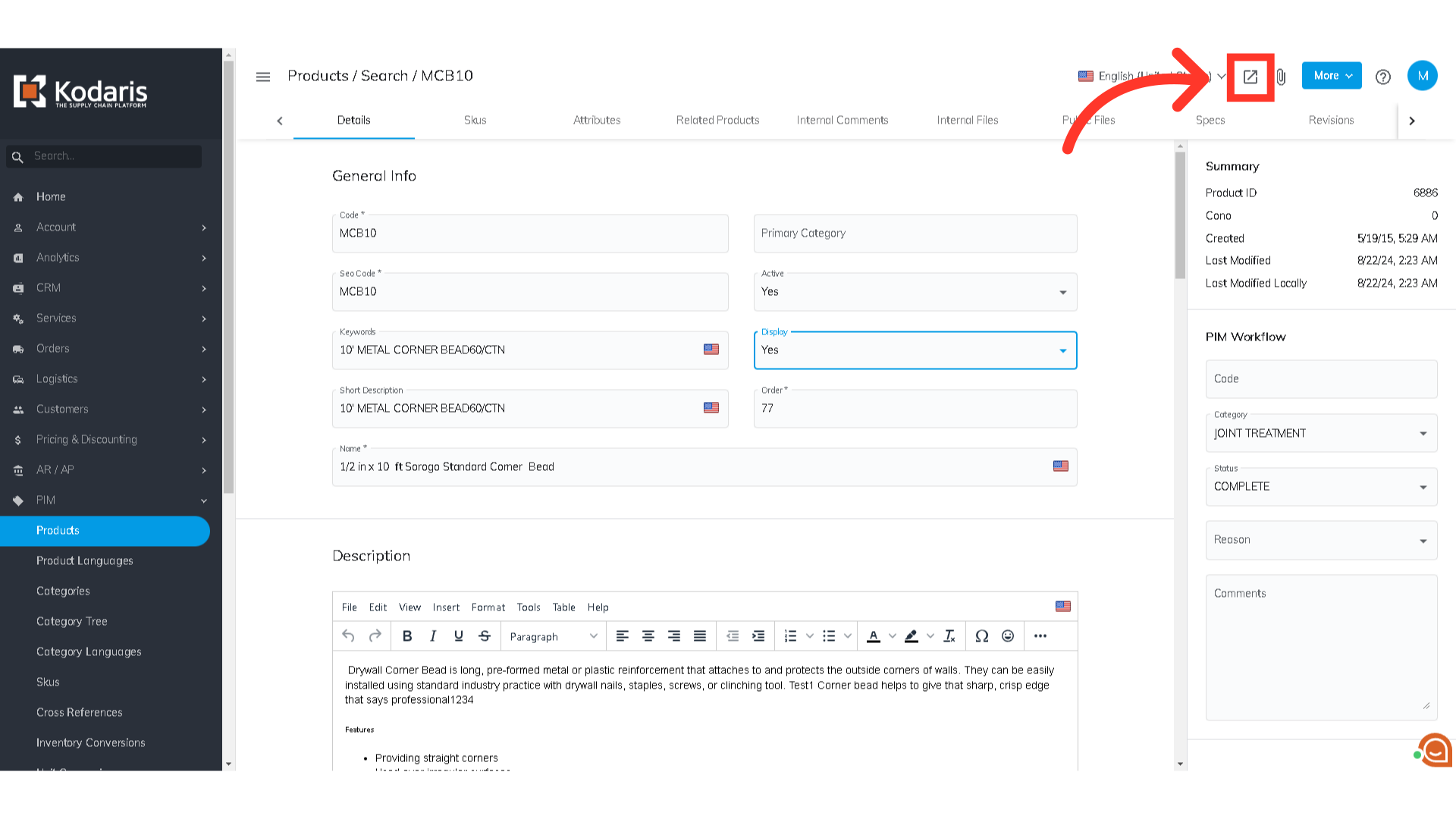The image size is (1456, 819).
Task: Click the More button
Action: point(1332,76)
